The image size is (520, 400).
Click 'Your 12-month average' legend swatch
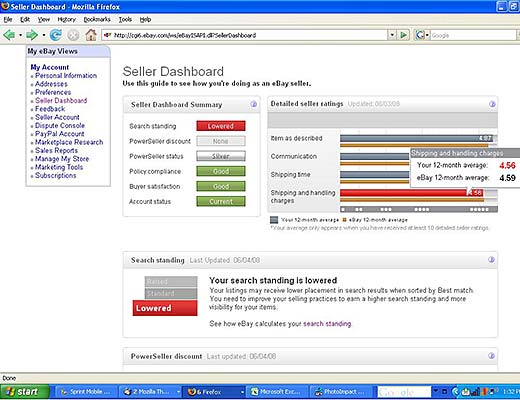click(274, 220)
